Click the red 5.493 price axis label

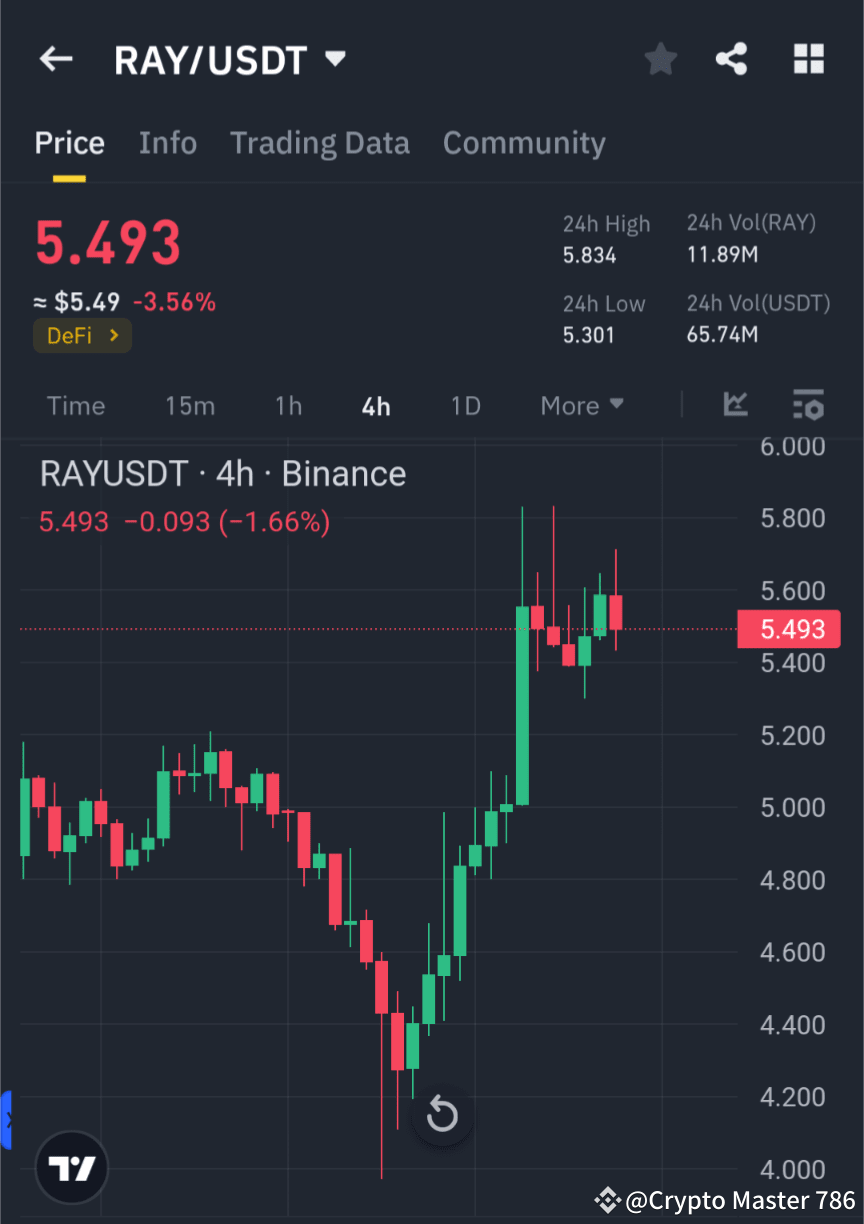click(789, 629)
